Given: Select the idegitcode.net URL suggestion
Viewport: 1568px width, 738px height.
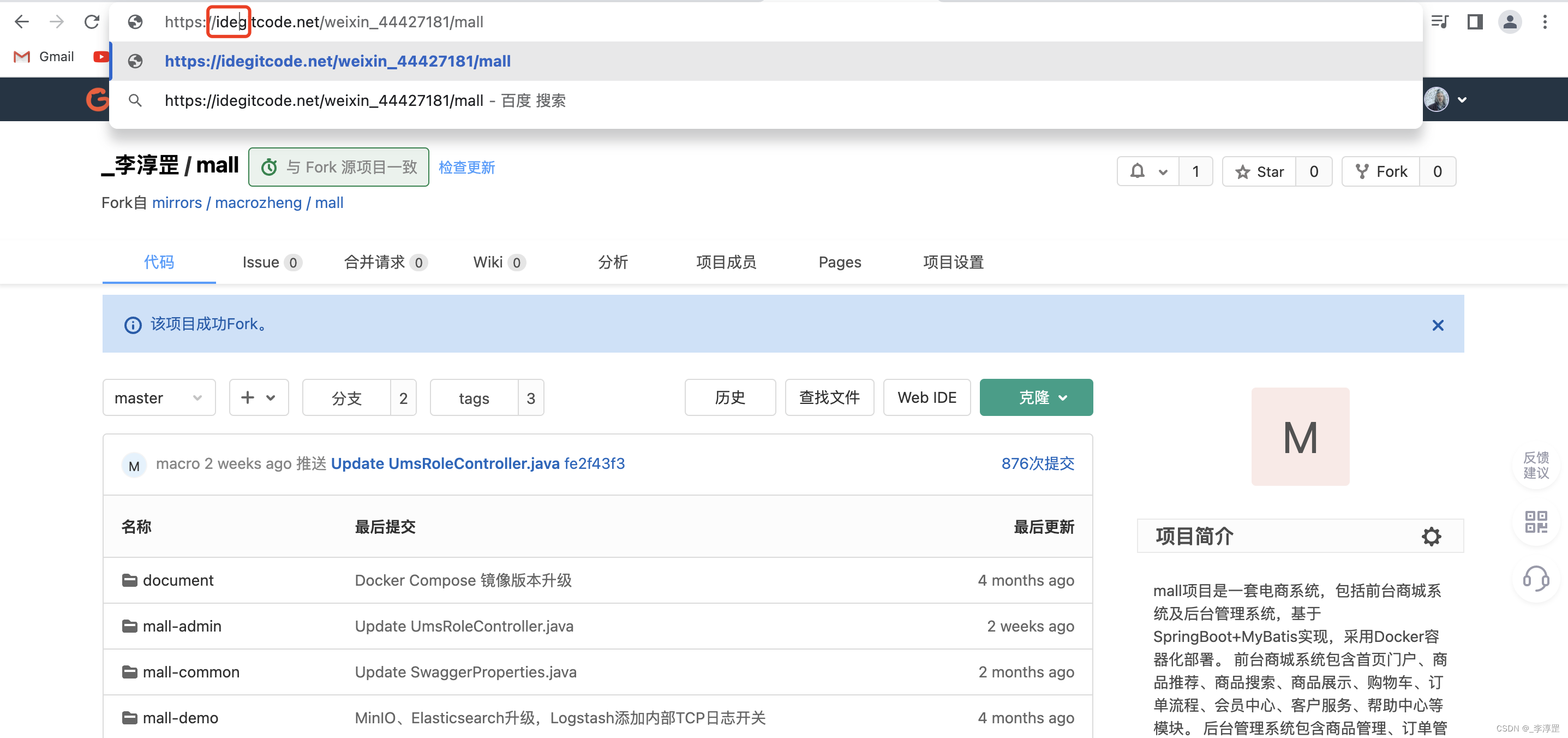Looking at the screenshot, I should (x=766, y=61).
